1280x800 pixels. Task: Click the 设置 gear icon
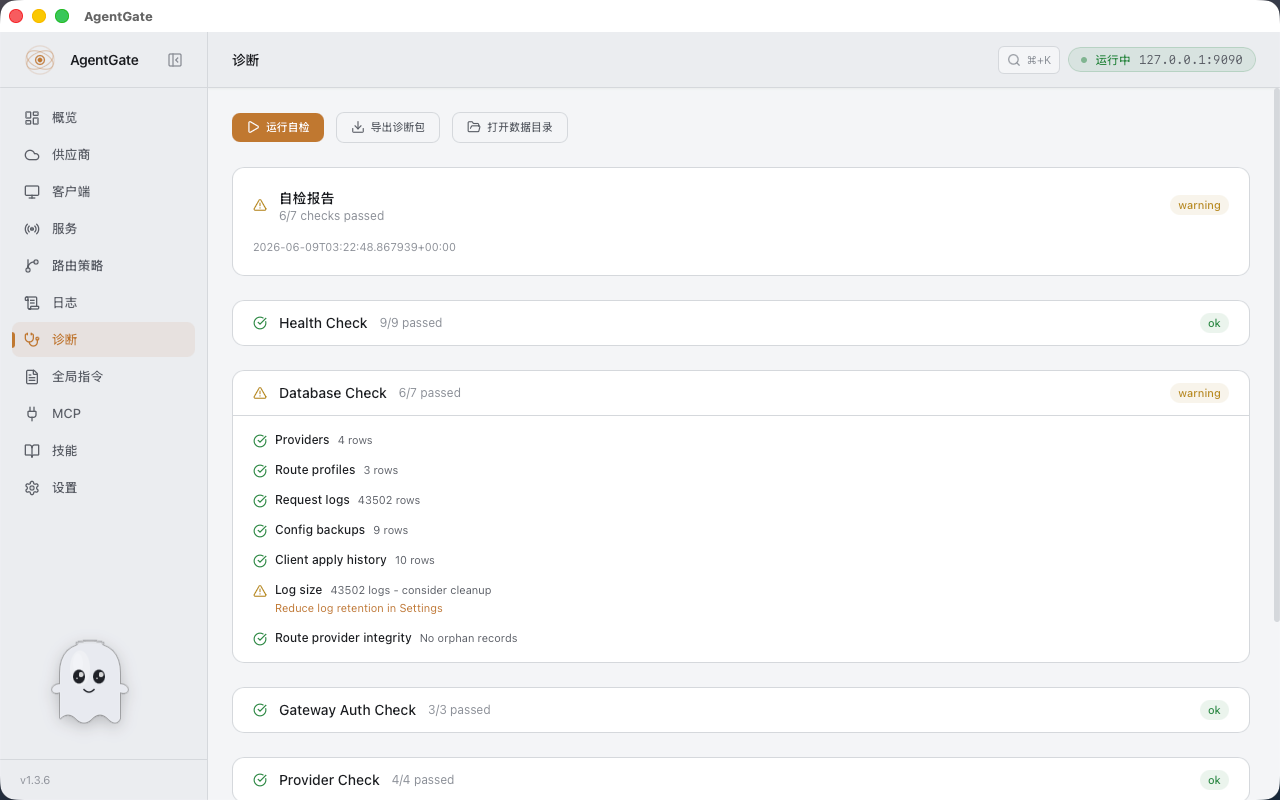coord(32,488)
